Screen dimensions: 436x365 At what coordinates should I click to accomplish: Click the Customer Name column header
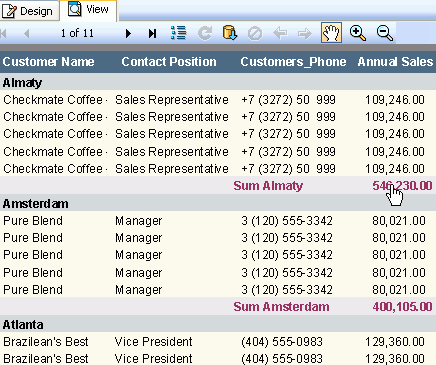[x=49, y=62]
